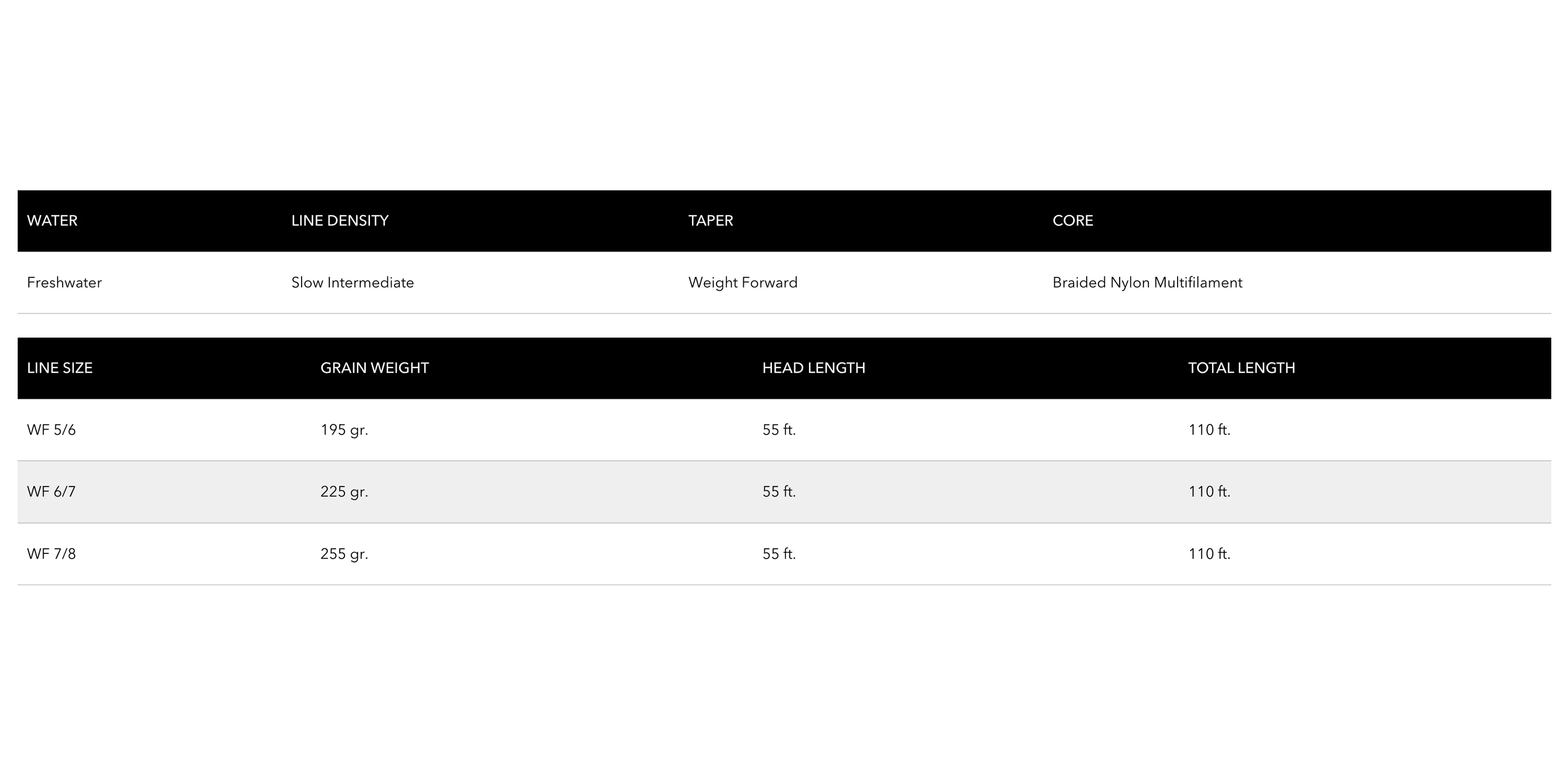Select the TOTAL LENGTH header

point(1242,367)
